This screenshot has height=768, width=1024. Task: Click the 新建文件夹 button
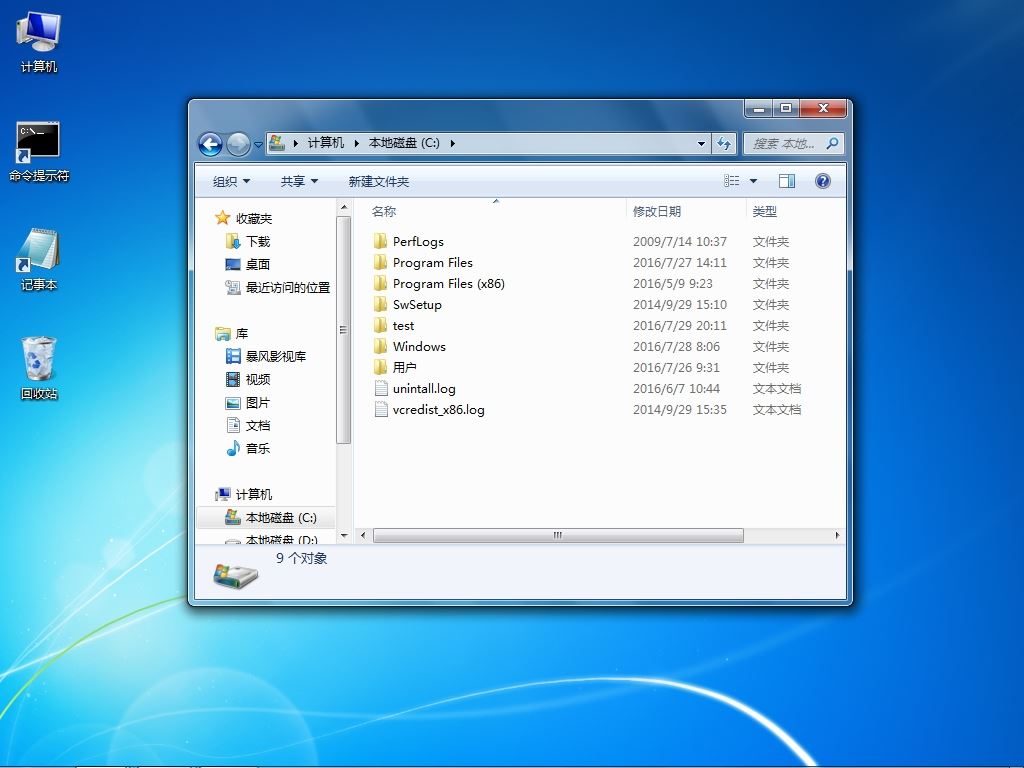pyautogui.click(x=379, y=182)
